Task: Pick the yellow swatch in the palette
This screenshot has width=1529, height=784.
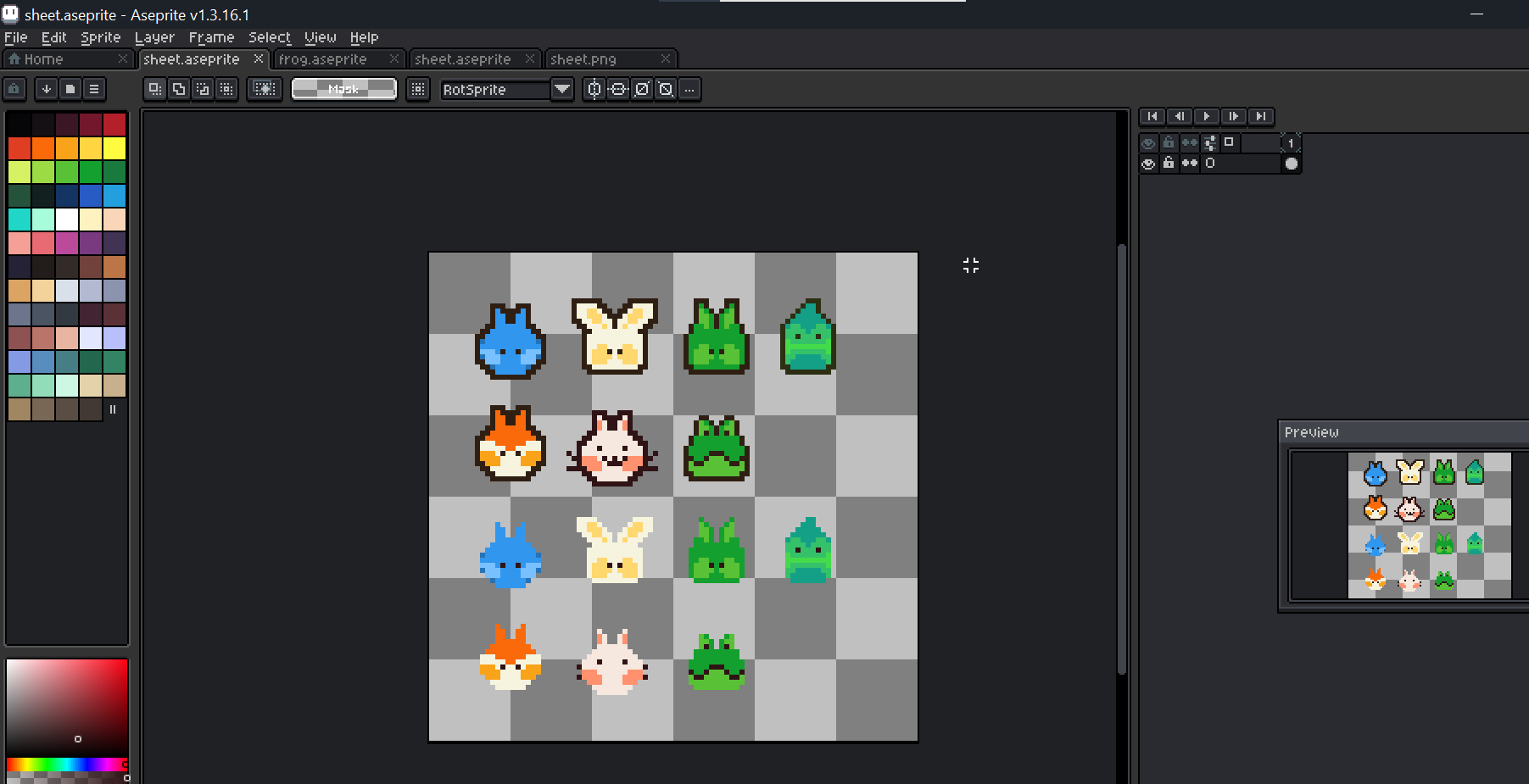Action: 114,148
